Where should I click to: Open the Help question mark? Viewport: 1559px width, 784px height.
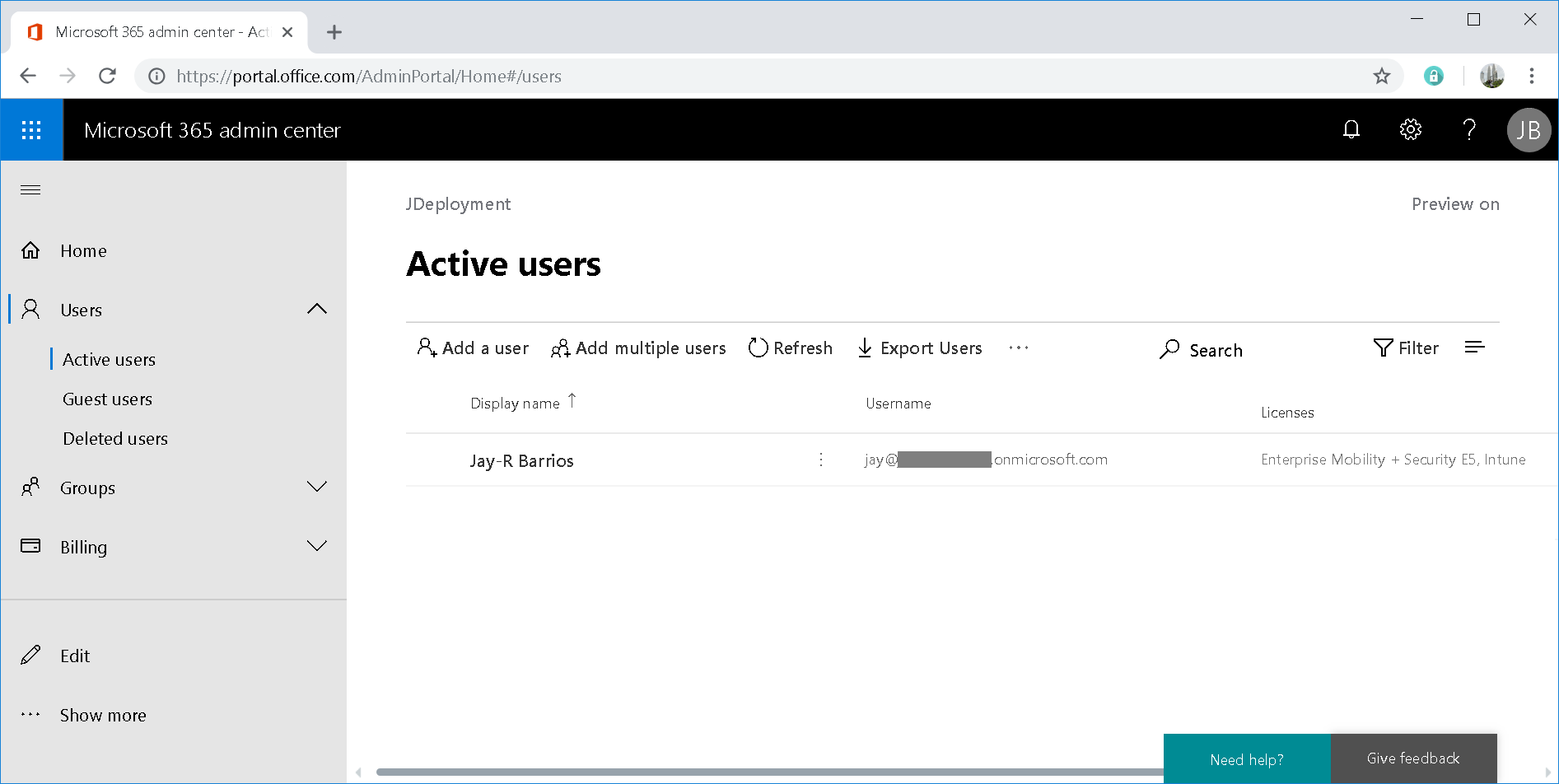click(x=1469, y=129)
